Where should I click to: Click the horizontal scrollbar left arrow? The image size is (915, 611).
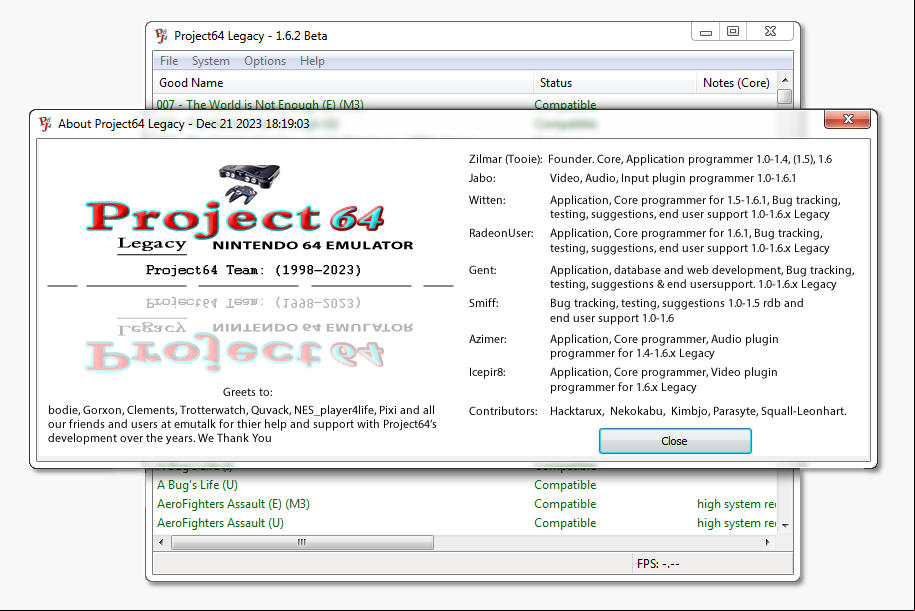[162, 542]
